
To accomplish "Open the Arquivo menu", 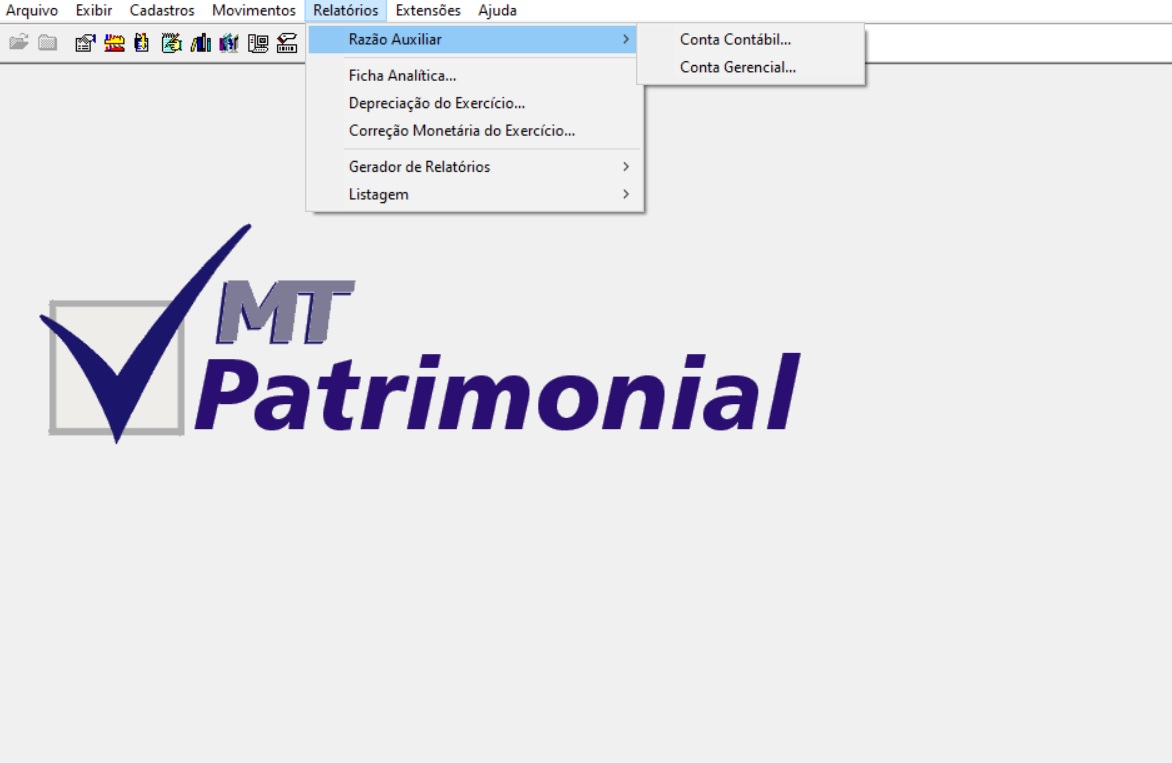I will pyautogui.click(x=31, y=10).
